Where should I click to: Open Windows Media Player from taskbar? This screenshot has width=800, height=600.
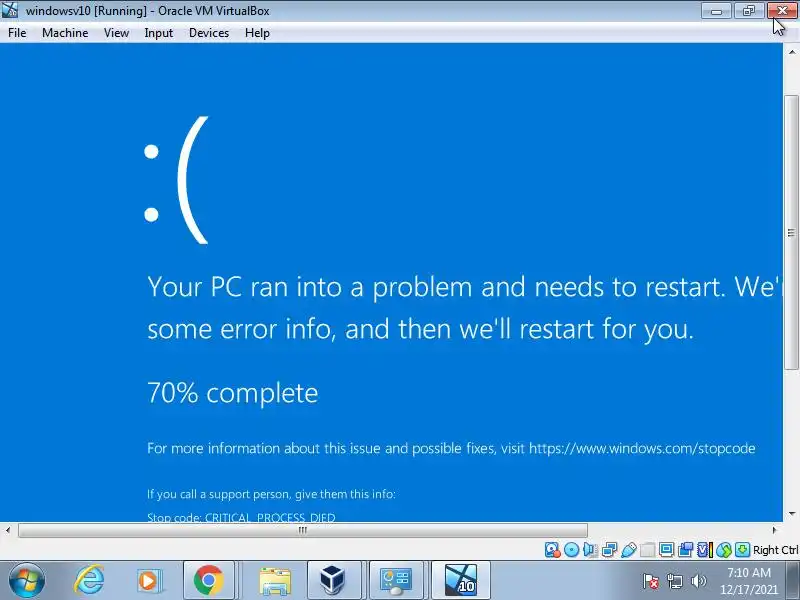coord(148,581)
